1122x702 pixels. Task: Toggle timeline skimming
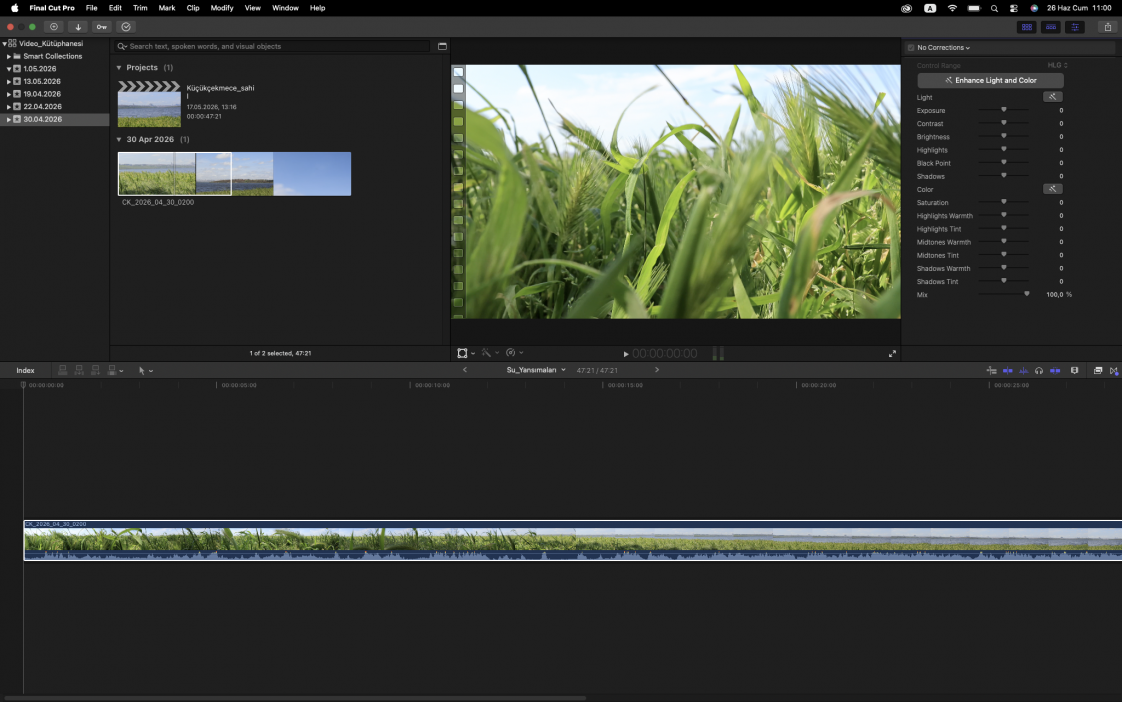click(1008, 371)
